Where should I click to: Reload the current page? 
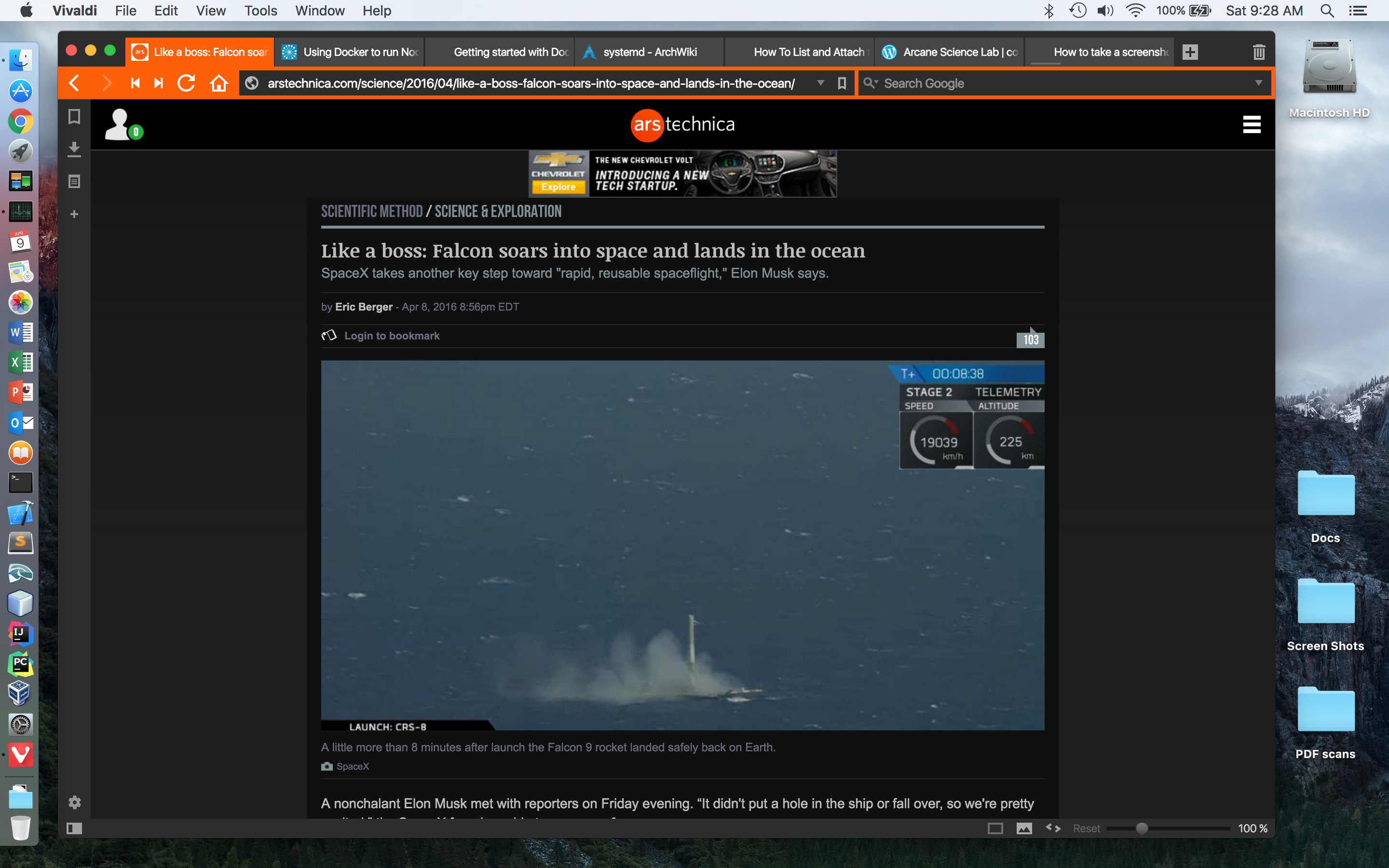coord(187,83)
